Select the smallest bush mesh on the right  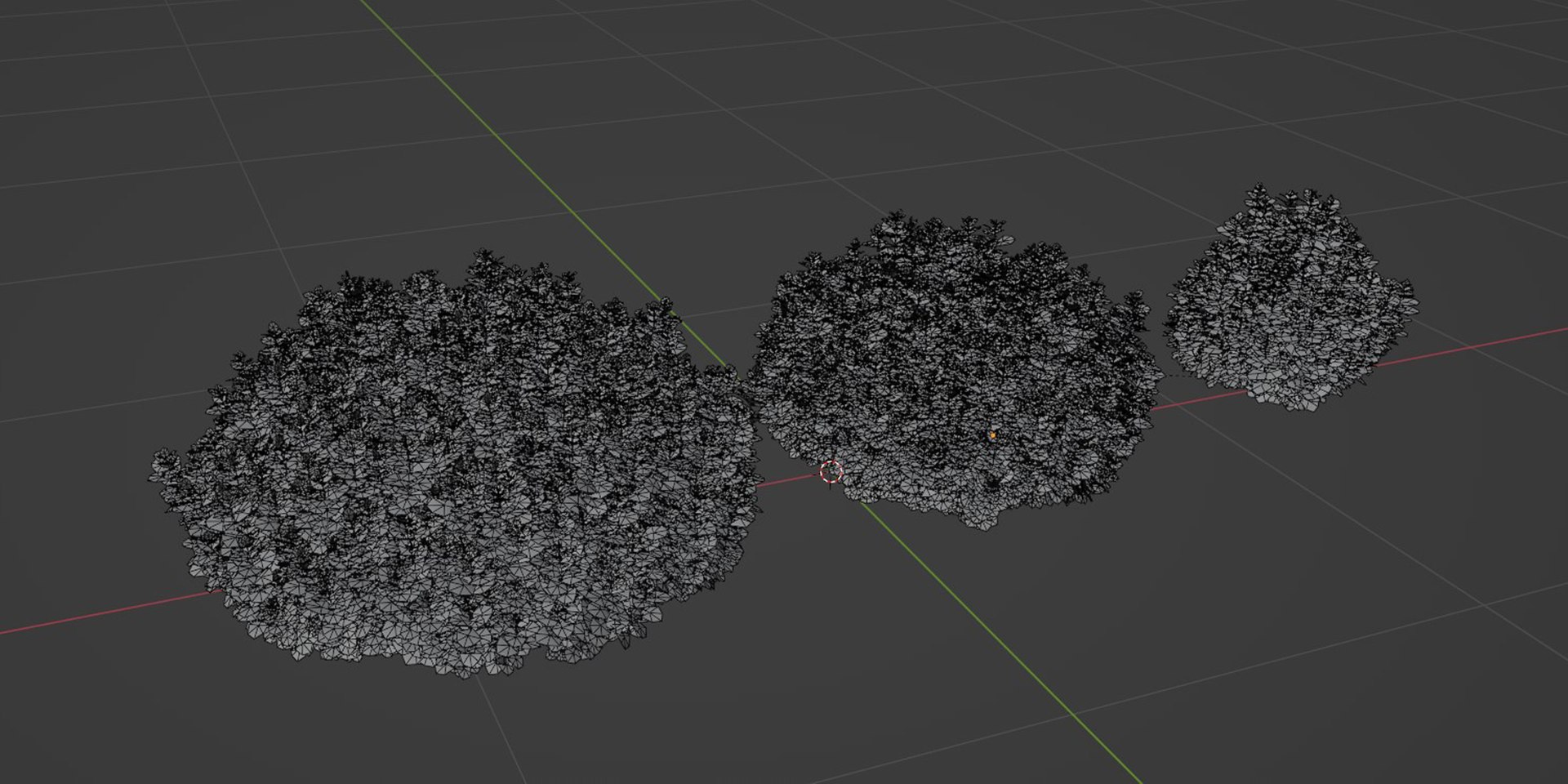(x=1290, y=298)
